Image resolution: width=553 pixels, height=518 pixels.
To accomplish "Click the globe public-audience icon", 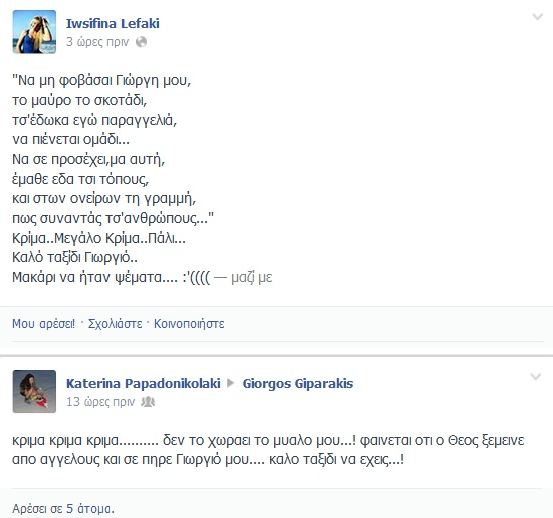I will (x=141, y=42).
